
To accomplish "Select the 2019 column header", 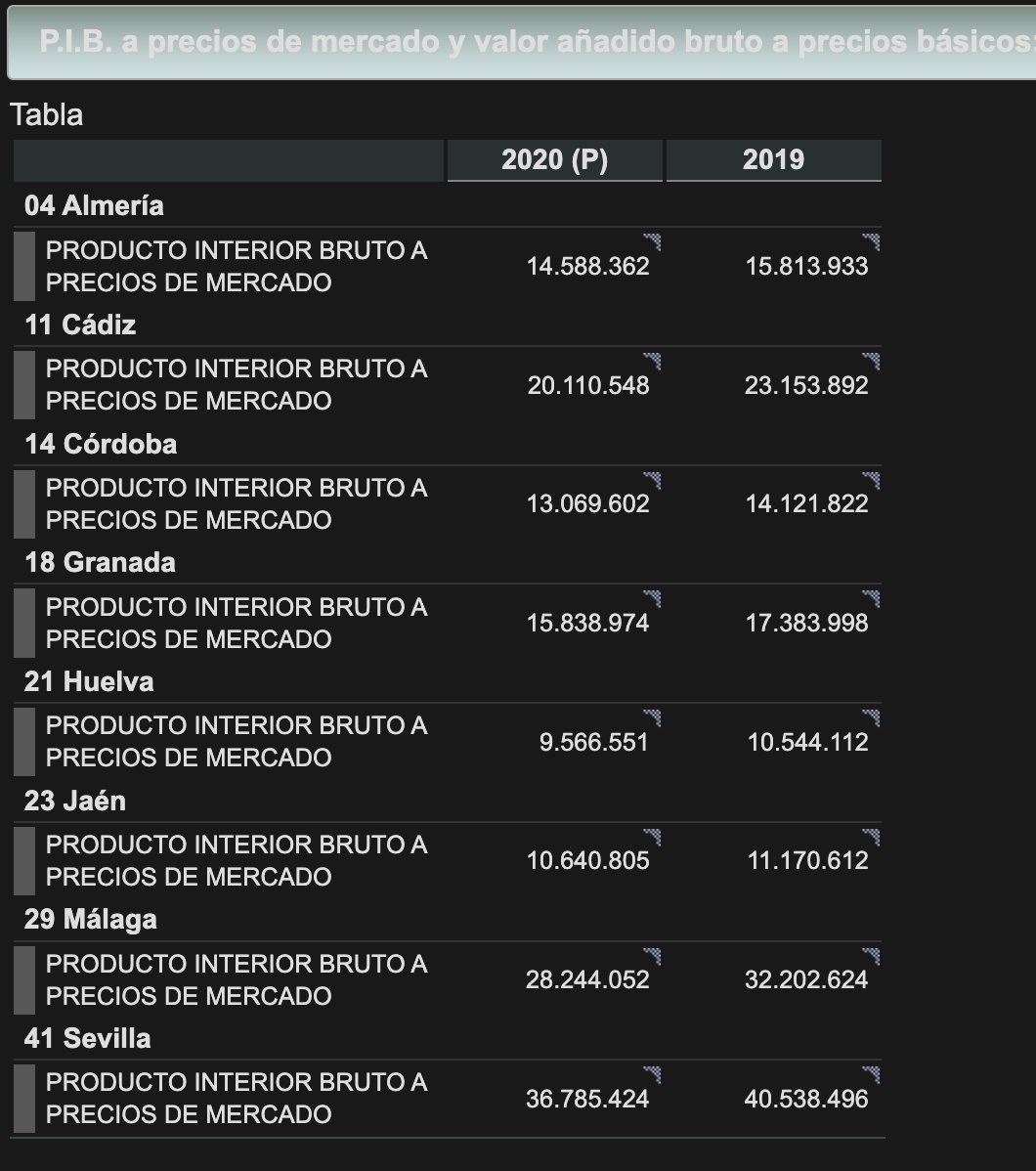I will [x=774, y=160].
